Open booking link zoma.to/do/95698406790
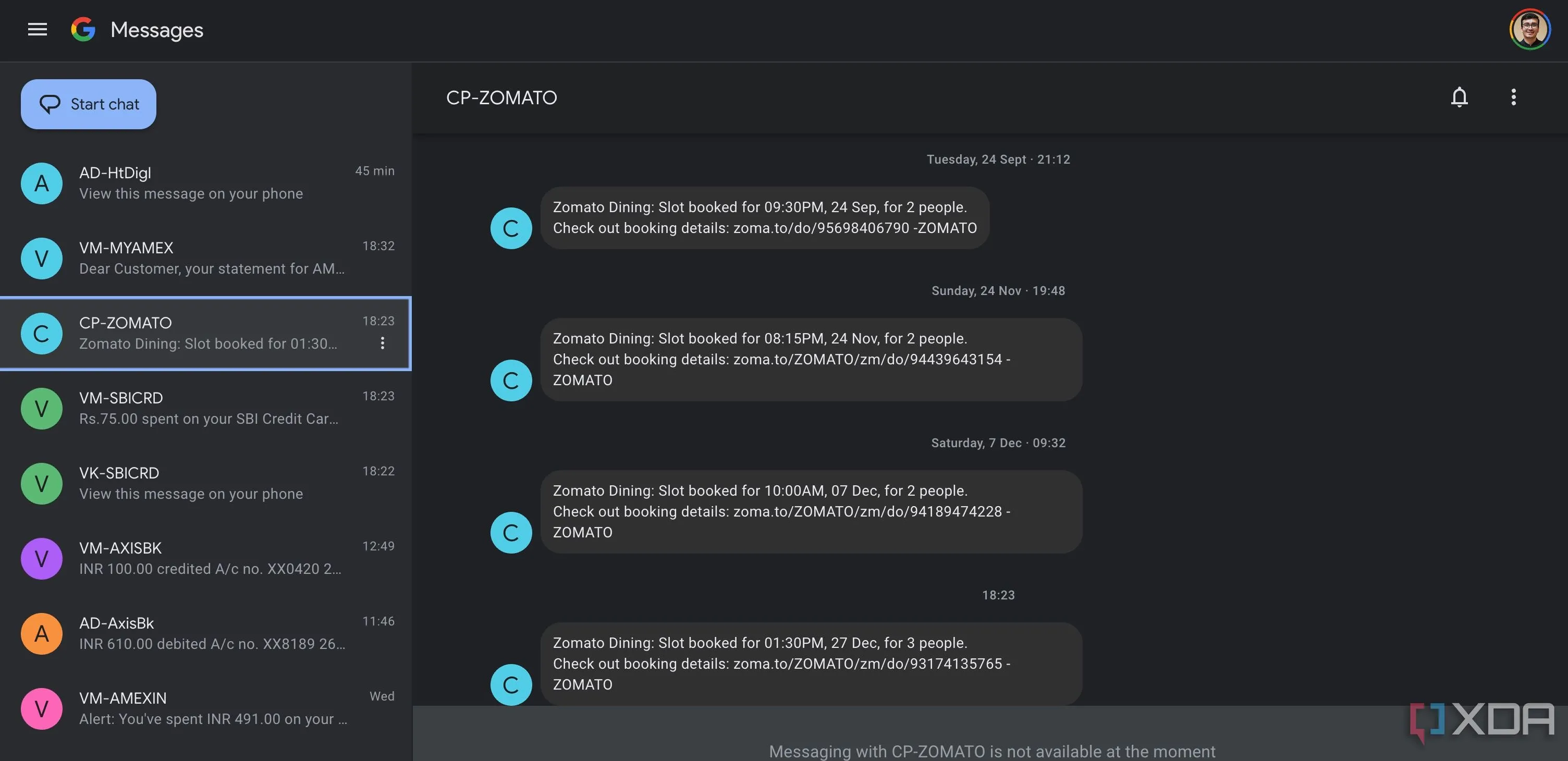1568x761 pixels. pyautogui.click(x=820, y=228)
